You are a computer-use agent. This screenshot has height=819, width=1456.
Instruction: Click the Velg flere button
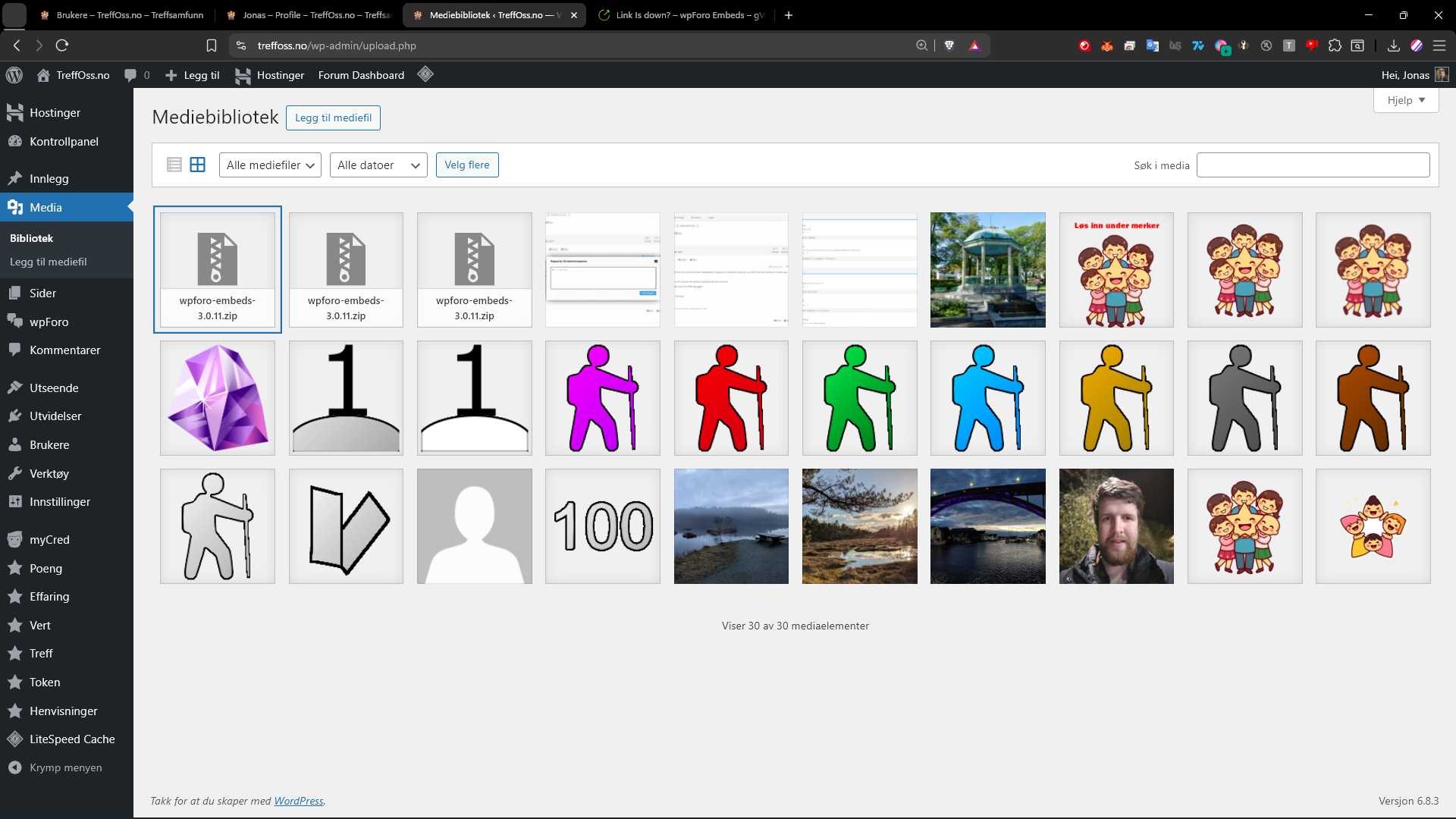point(466,165)
